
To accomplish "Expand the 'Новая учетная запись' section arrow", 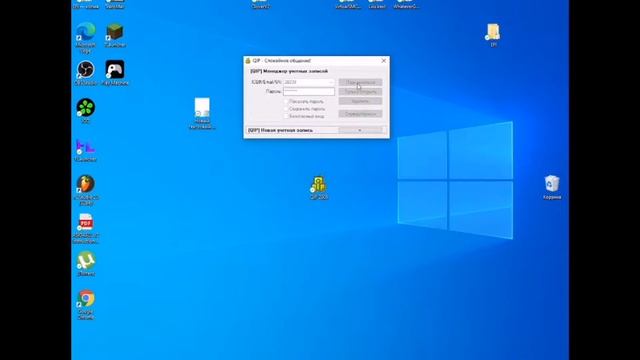I will (360, 130).
